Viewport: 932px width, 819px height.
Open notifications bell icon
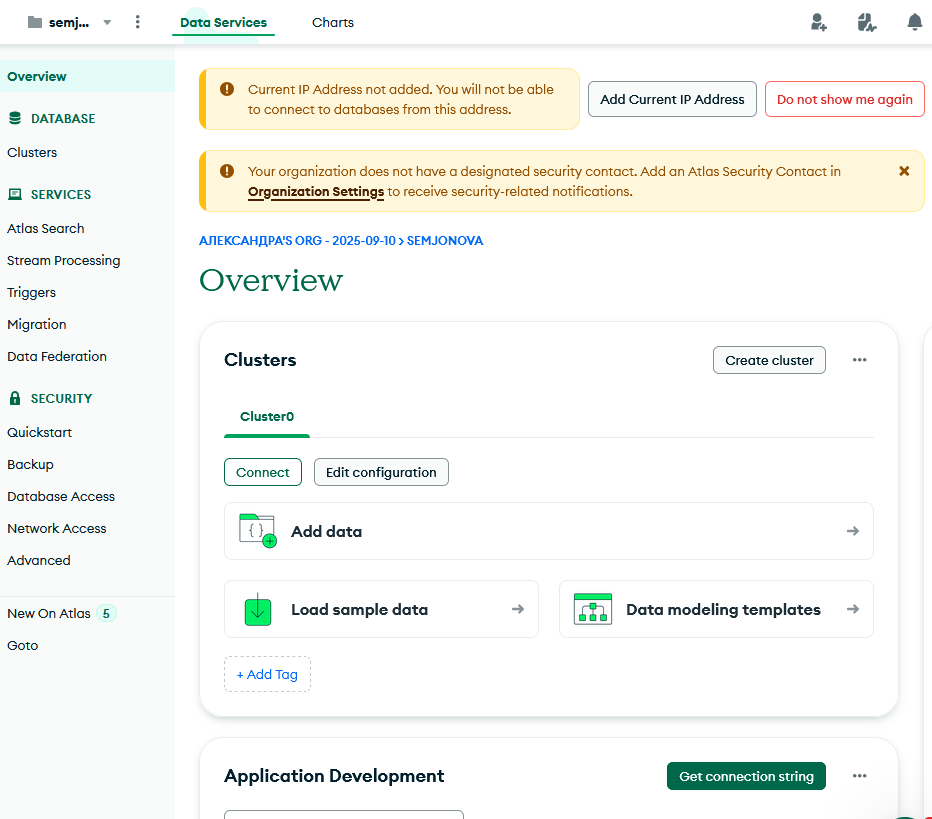pos(914,22)
